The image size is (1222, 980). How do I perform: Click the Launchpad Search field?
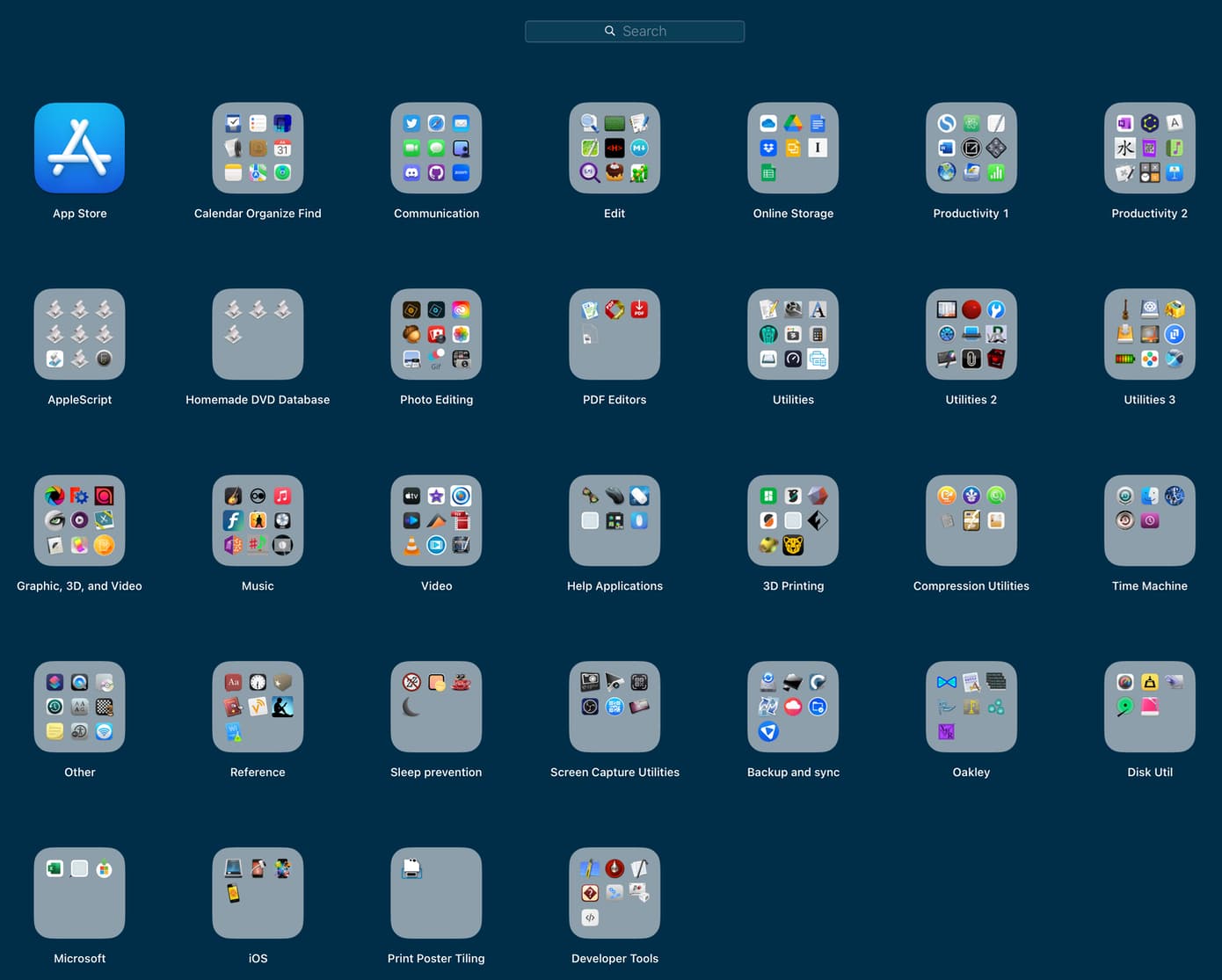point(635,32)
